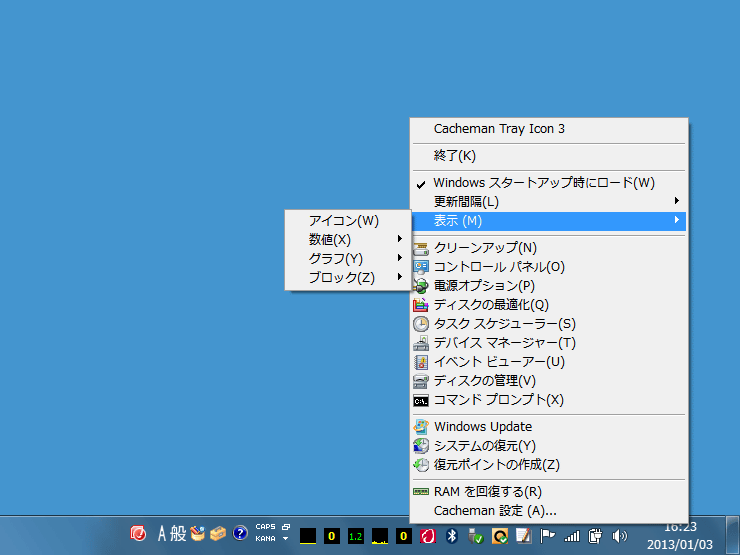The height and width of the screenshot is (555, 740).
Task: Click the イベント ビューアー(U) log icon
Action: (420, 362)
